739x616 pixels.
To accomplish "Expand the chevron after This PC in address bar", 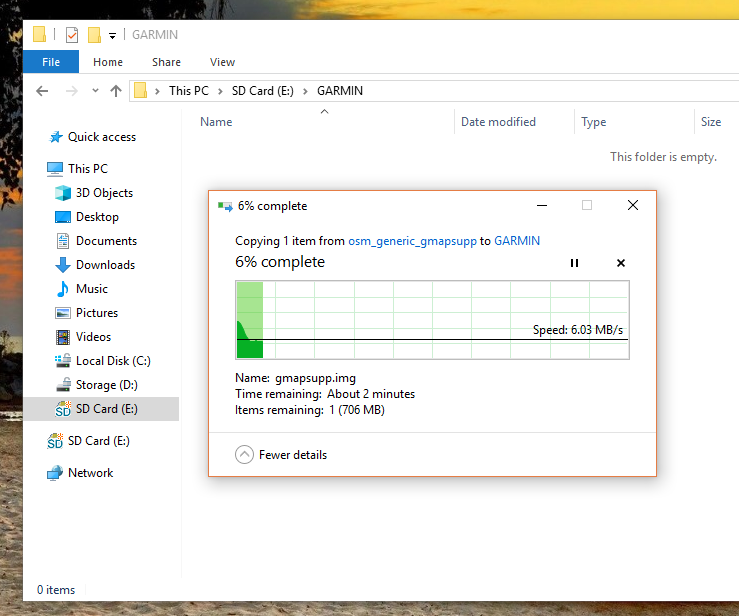I will click(x=220, y=91).
